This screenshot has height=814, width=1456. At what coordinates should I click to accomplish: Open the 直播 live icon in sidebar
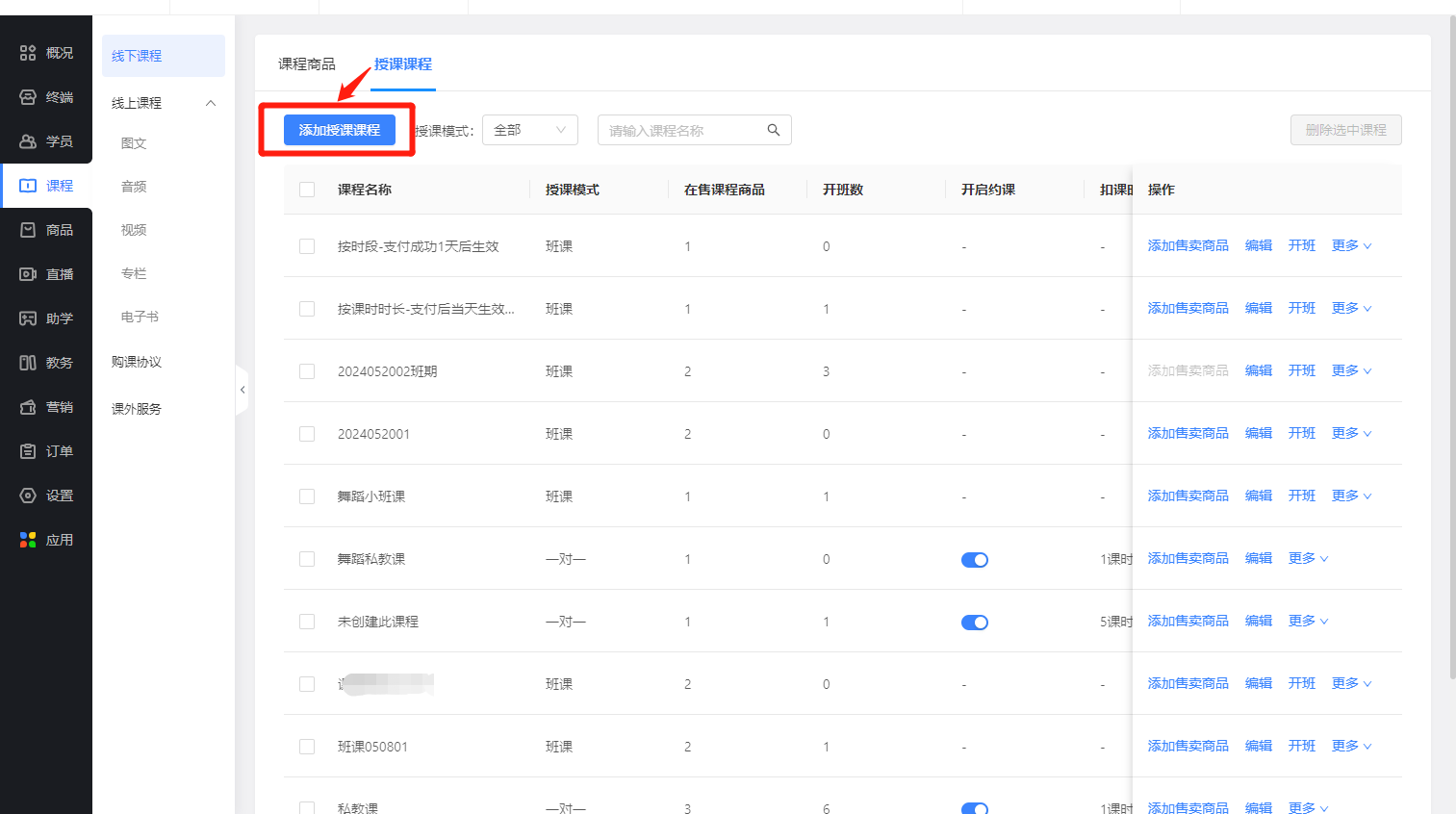[28, 274]
